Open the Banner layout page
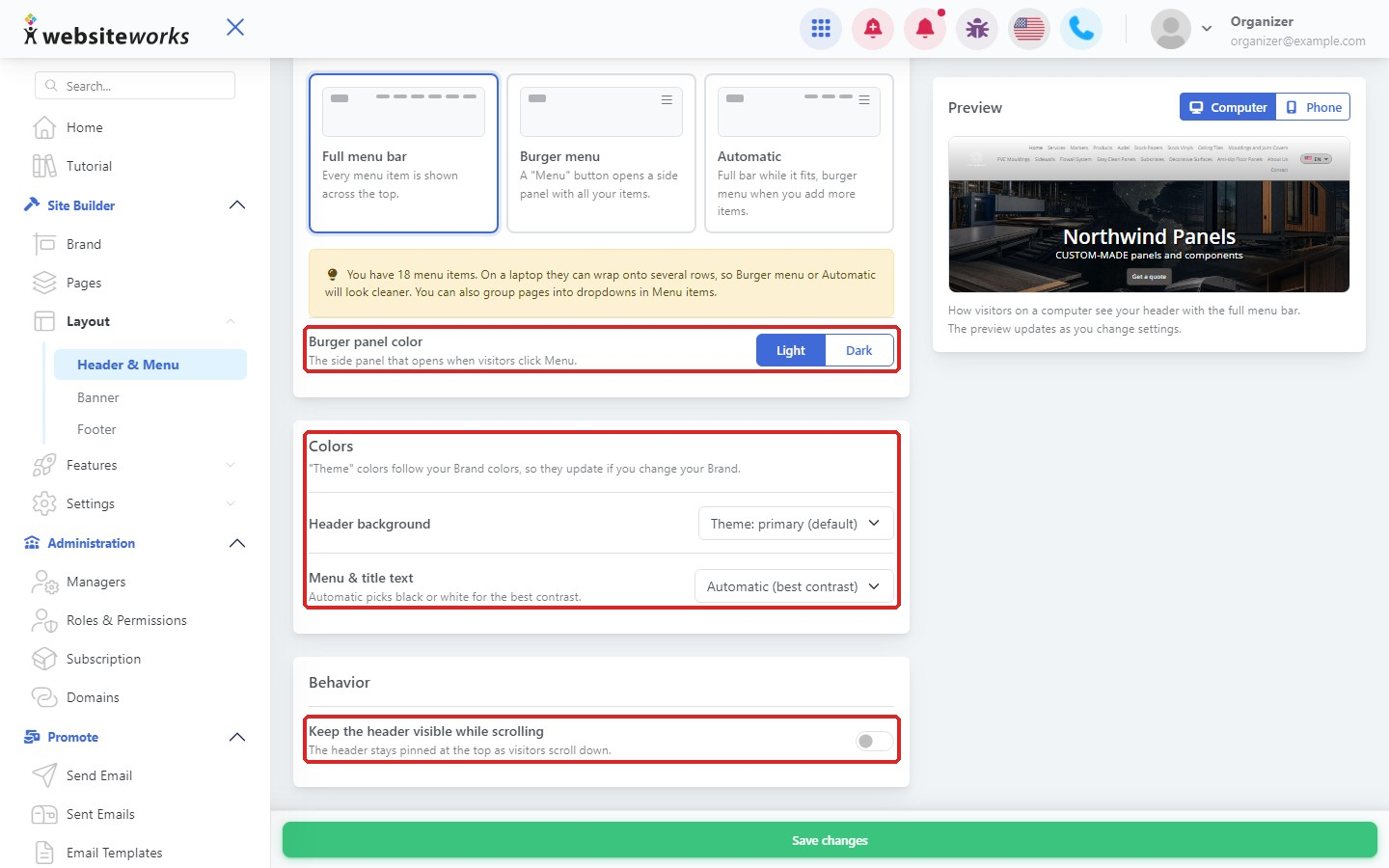1389x868 pixels. click(x=98, y=397)
